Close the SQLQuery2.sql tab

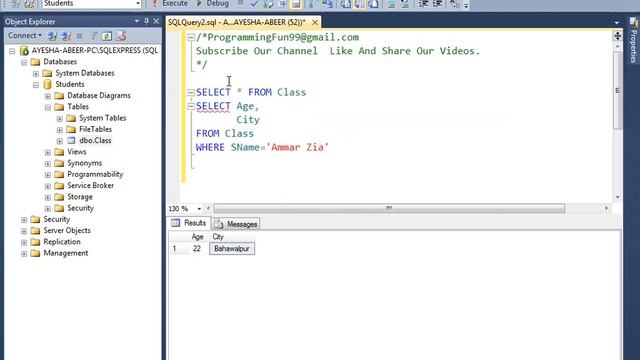pyautogui.click(x=315, y=22)
